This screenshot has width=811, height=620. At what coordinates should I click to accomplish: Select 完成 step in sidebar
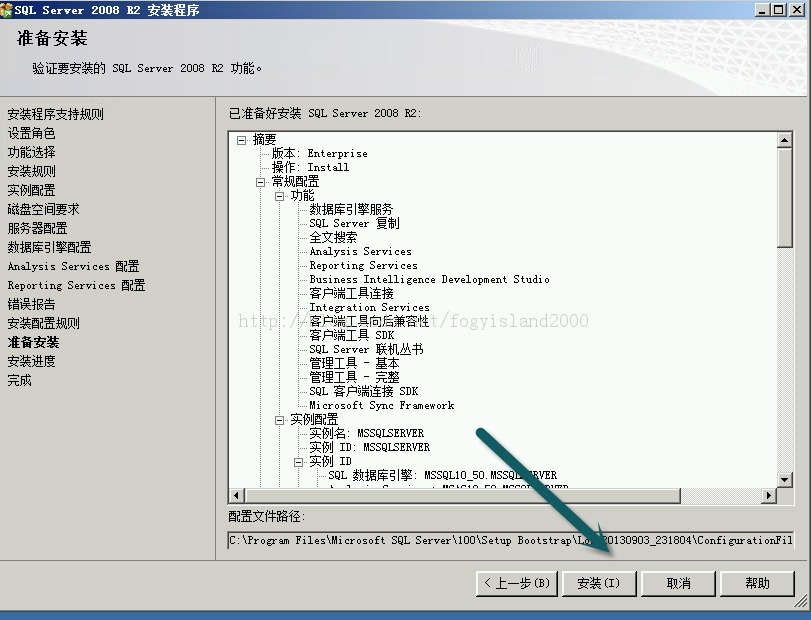pos(19,381)
